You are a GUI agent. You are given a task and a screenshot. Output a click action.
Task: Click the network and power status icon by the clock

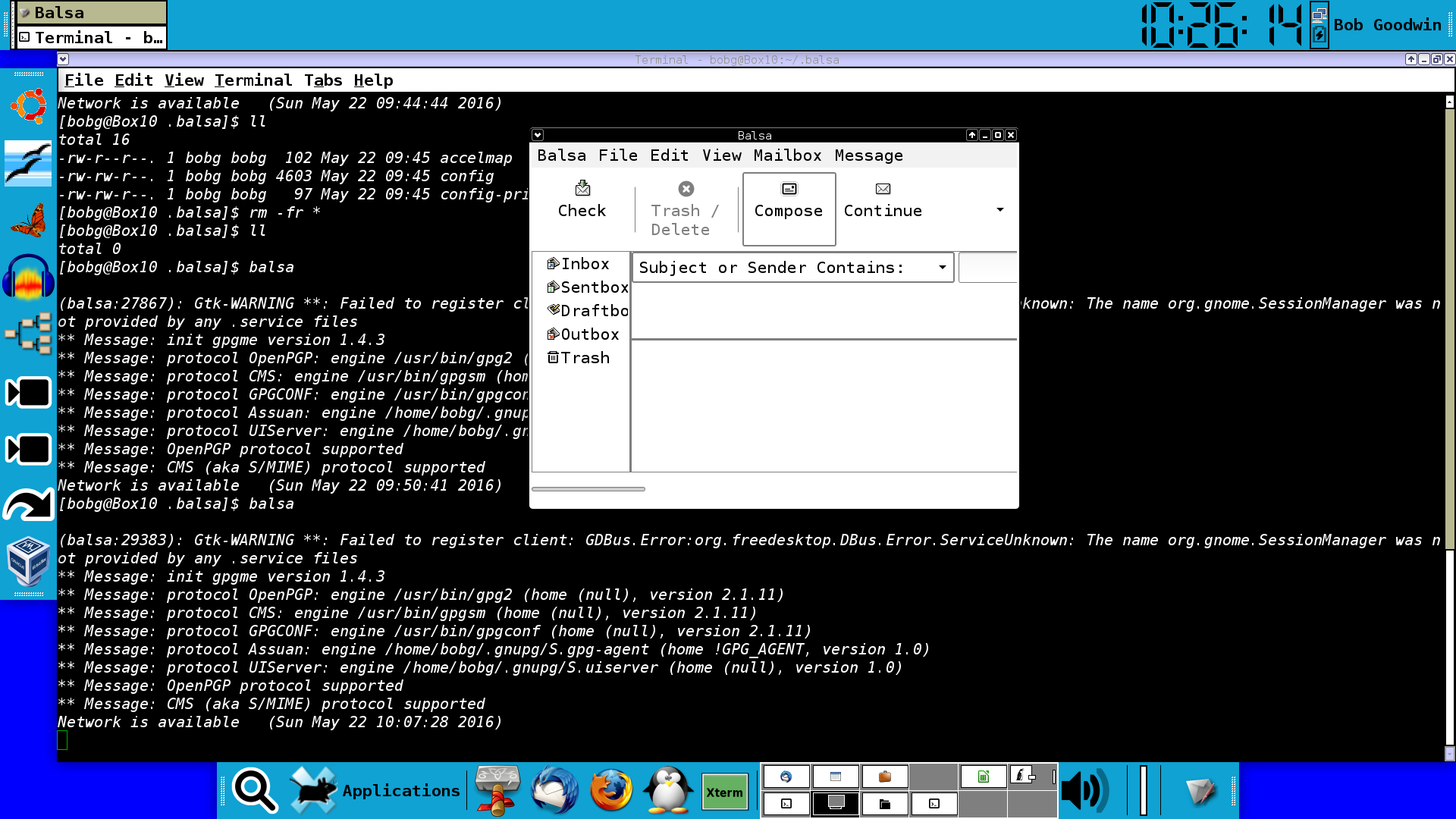point(1319,25)
